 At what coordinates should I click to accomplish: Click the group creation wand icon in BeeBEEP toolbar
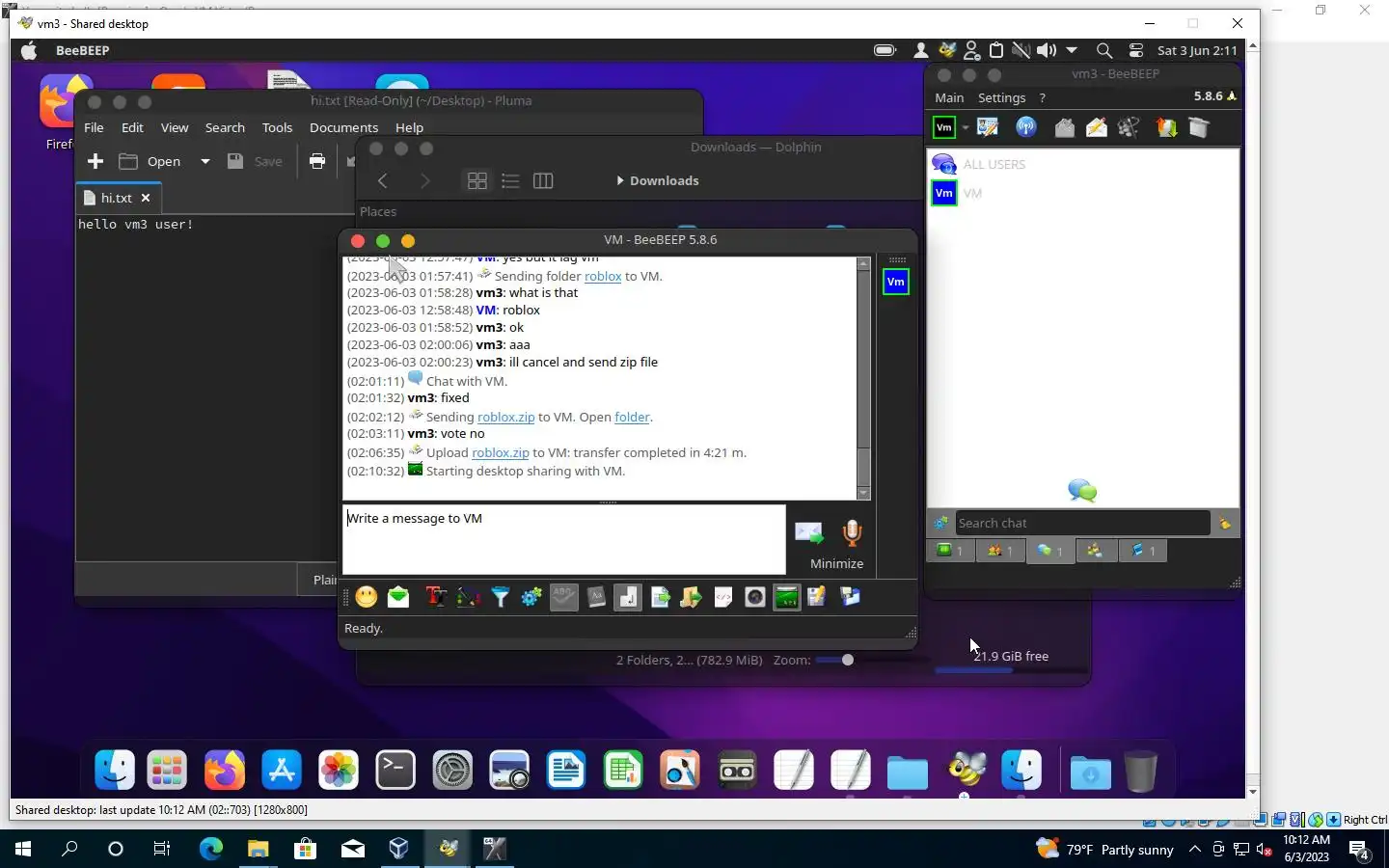(1129, 127)
